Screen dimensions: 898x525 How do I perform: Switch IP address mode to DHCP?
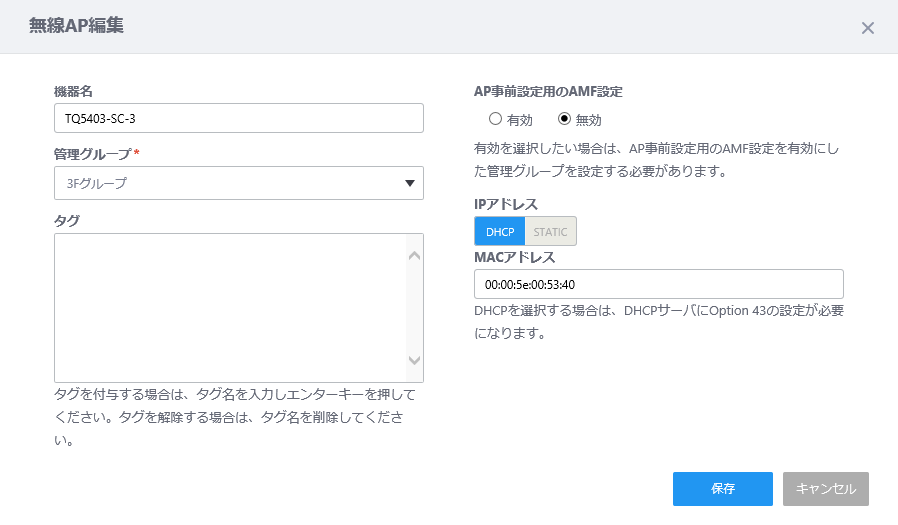(x=500, y=231)
